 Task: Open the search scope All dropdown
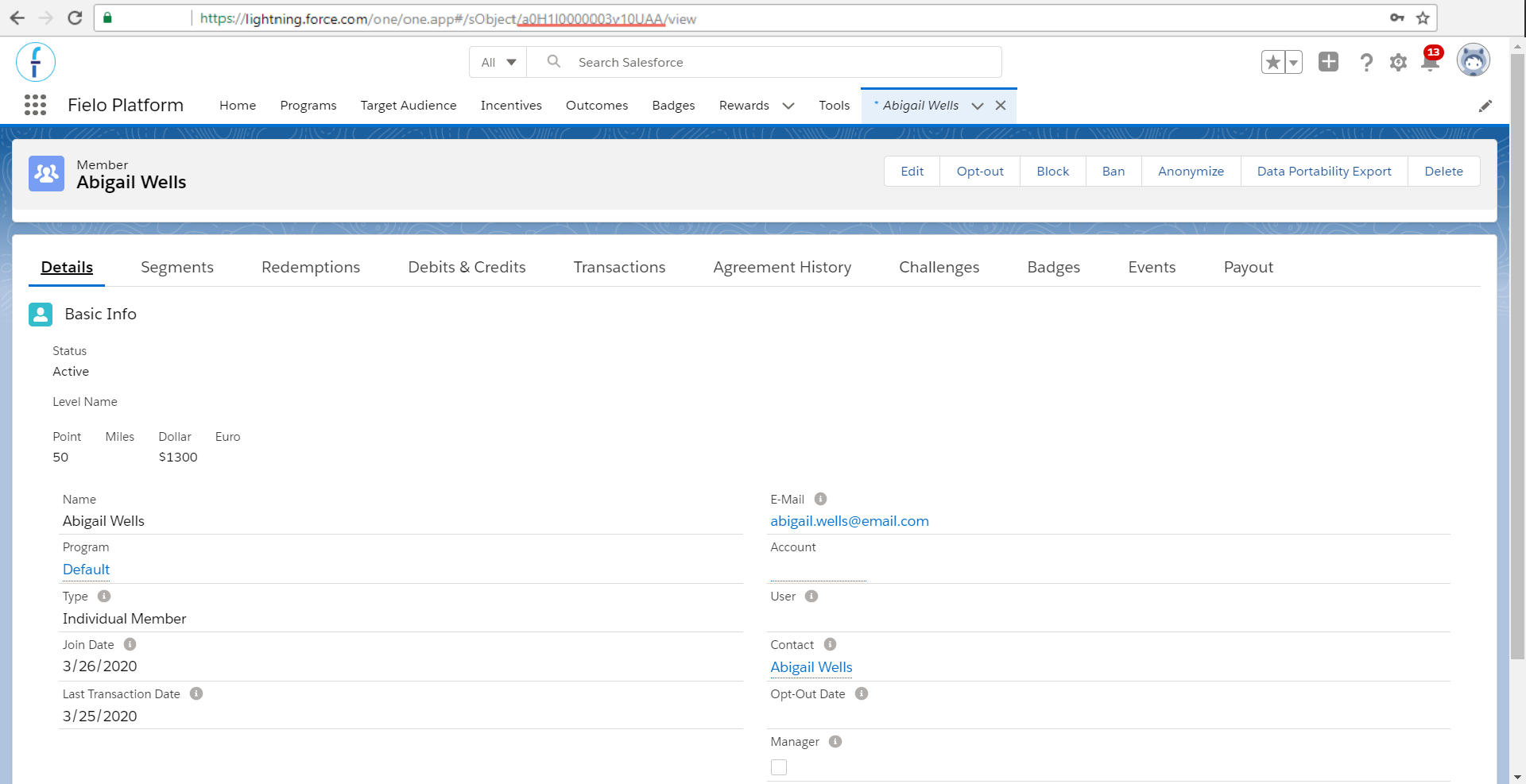pos(498,62)
